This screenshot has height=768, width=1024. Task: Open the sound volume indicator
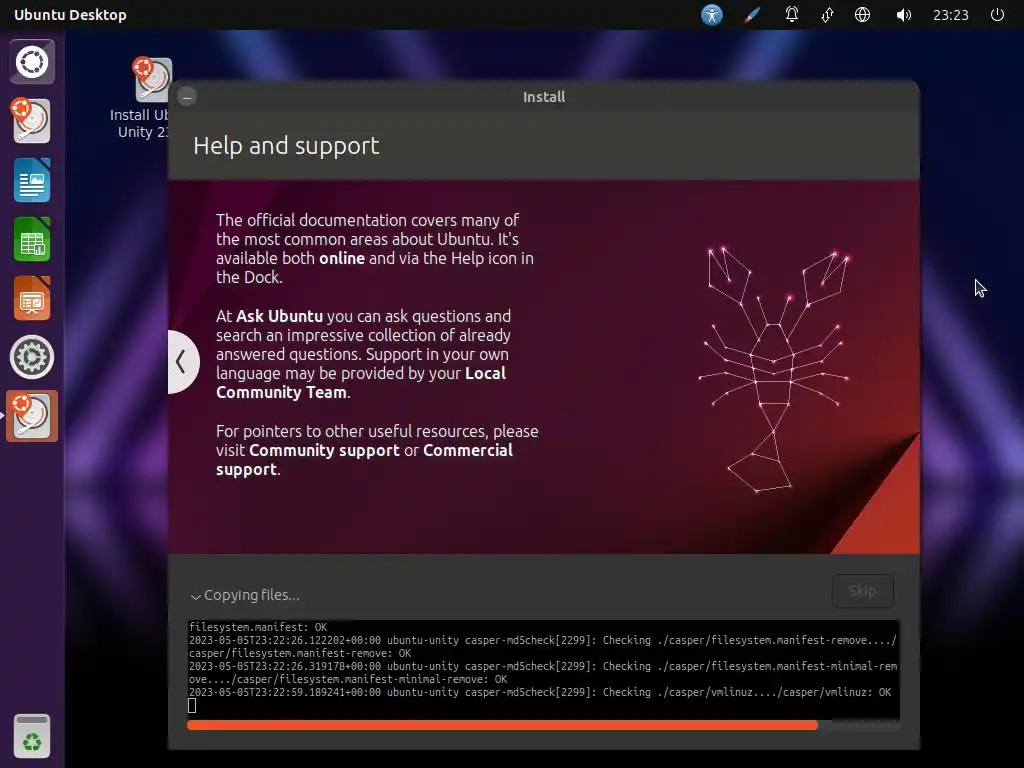click(x=904, y=14)
